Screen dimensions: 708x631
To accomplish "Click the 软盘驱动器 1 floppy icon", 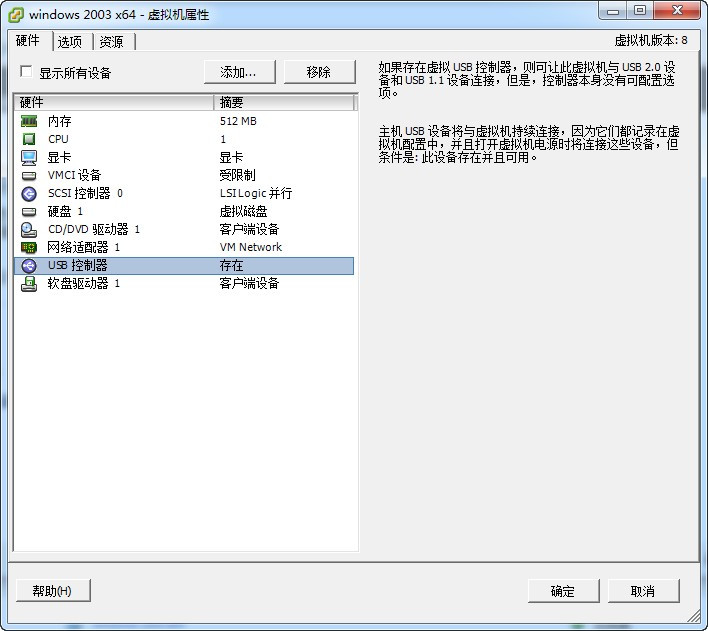I will (x=29, y=284).
